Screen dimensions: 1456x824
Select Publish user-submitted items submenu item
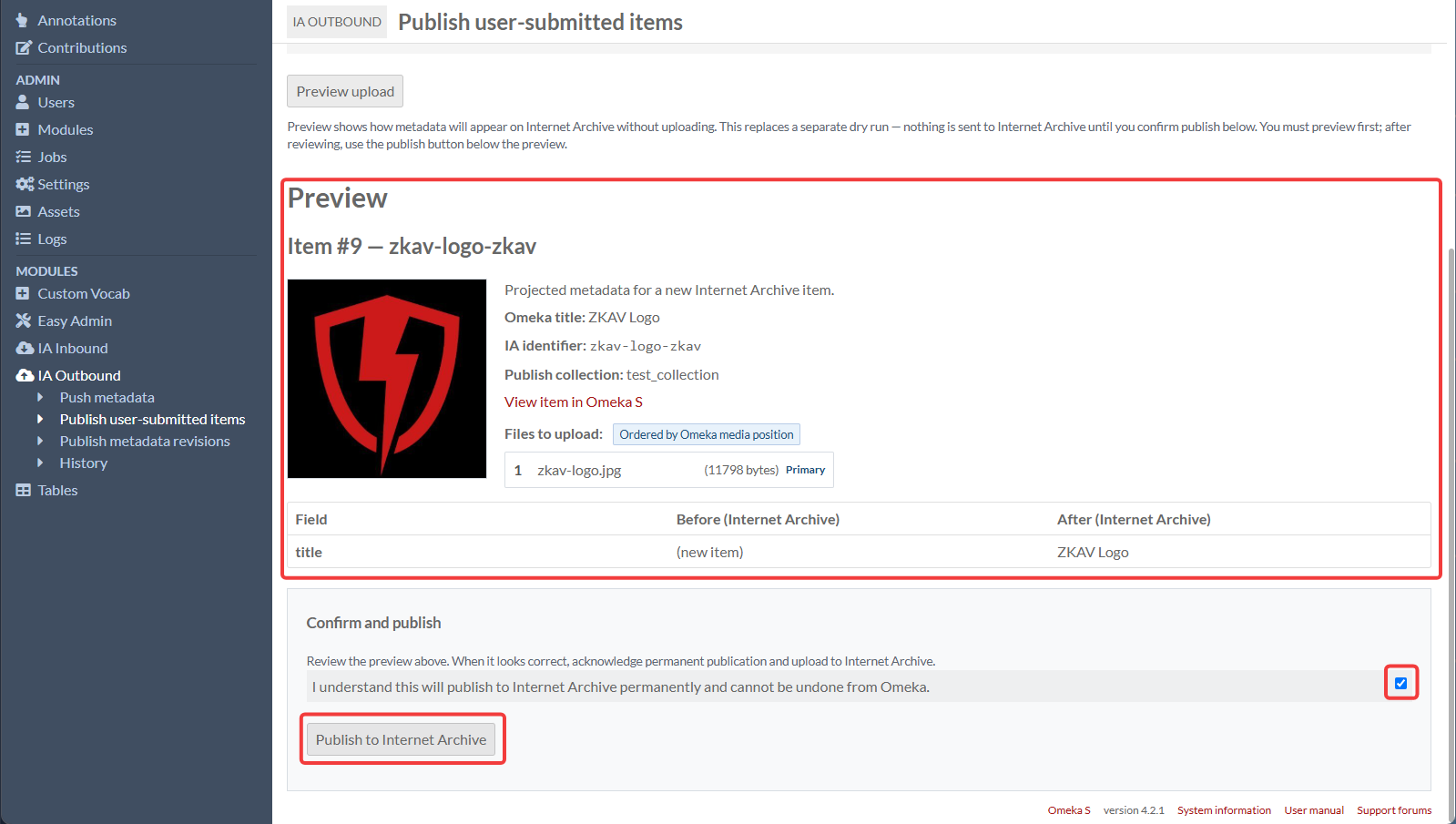click(x=153, y=419)
